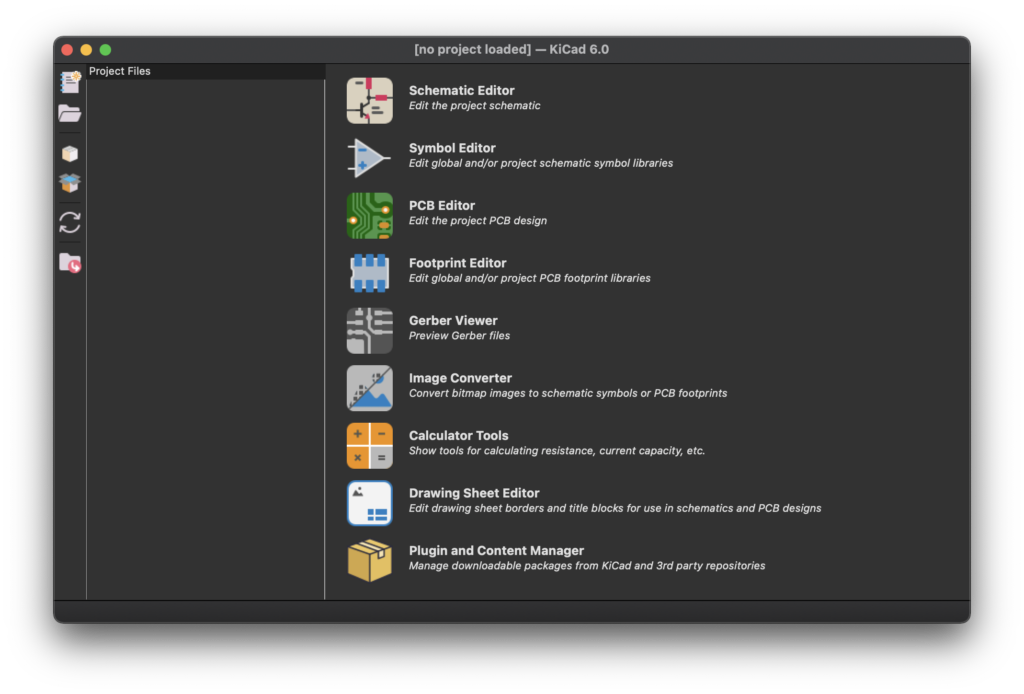Open an existing project folder icon
The height and width of the screenshot is (694, 1024).
point(70,114)
